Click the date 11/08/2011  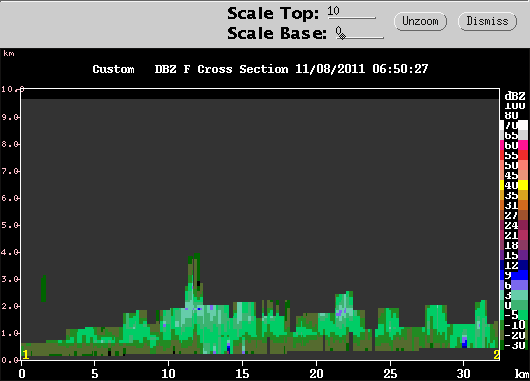(330, 69)
